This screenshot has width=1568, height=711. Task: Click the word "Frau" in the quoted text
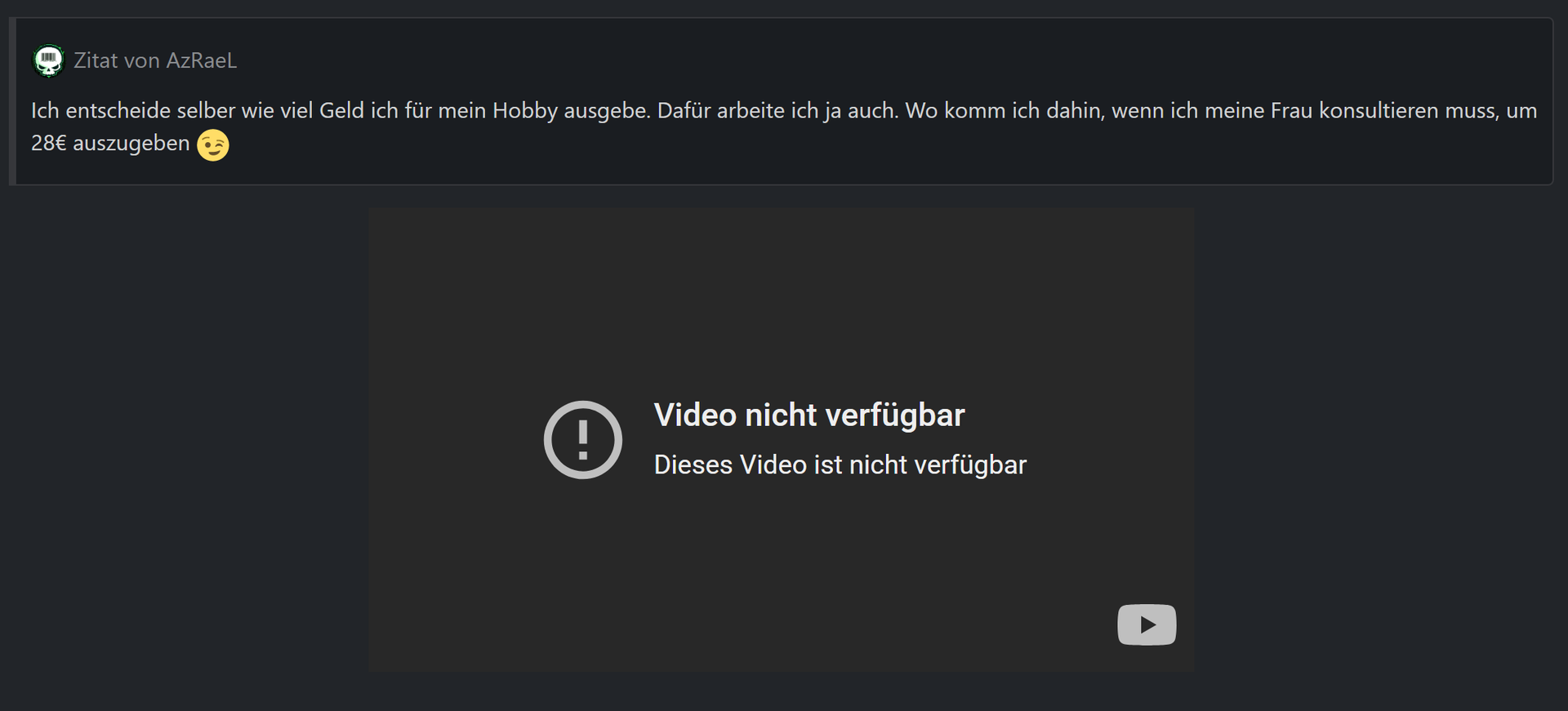click(1291, 111)
